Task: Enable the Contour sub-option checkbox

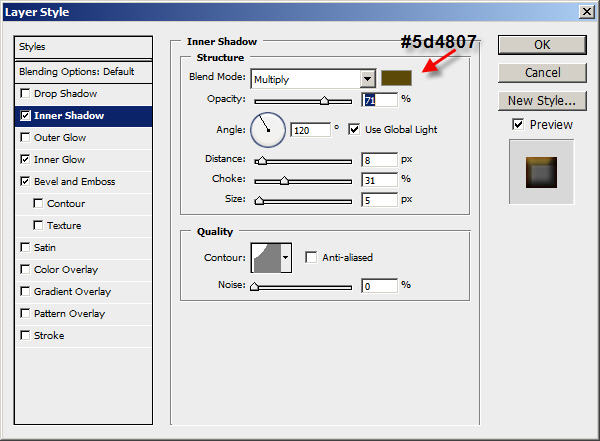Action: pos(38,203)
